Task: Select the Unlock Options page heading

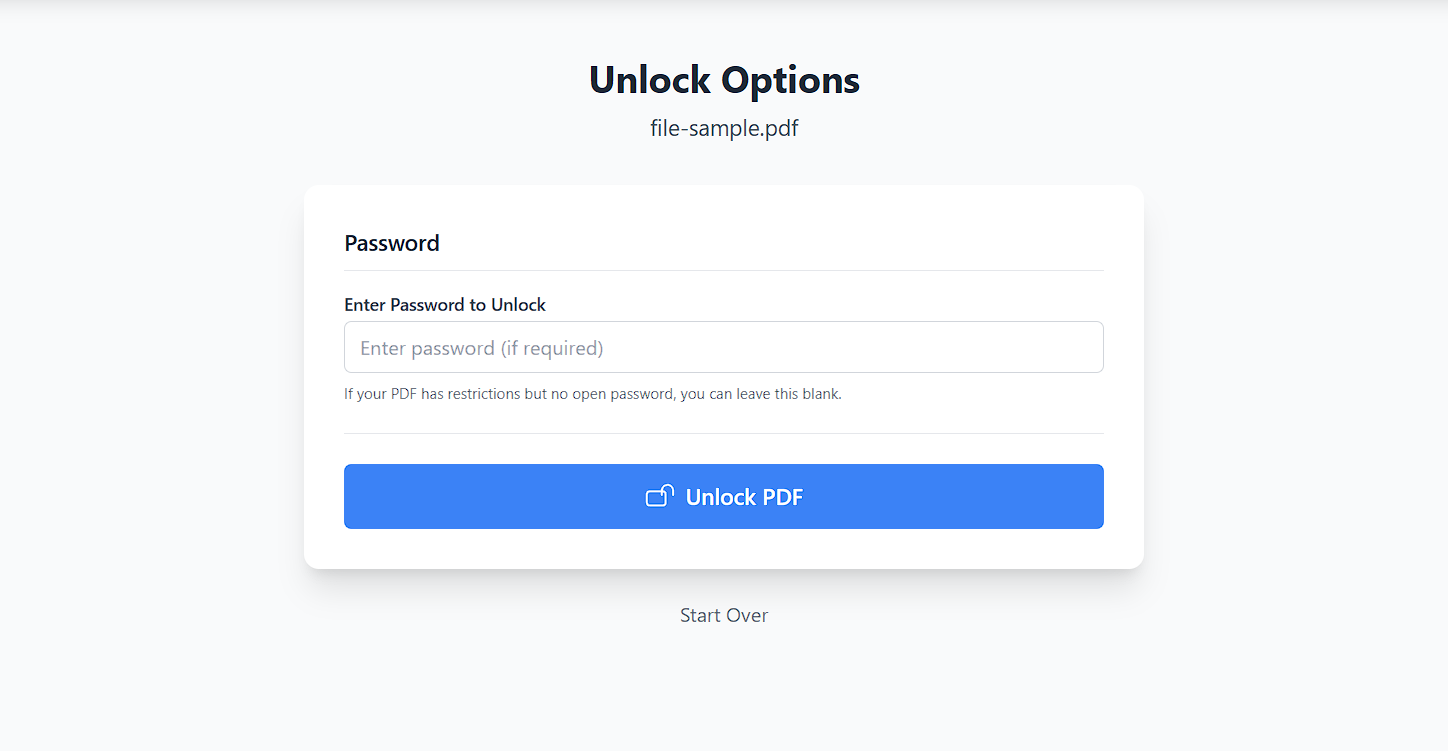Action: [724, 80]
